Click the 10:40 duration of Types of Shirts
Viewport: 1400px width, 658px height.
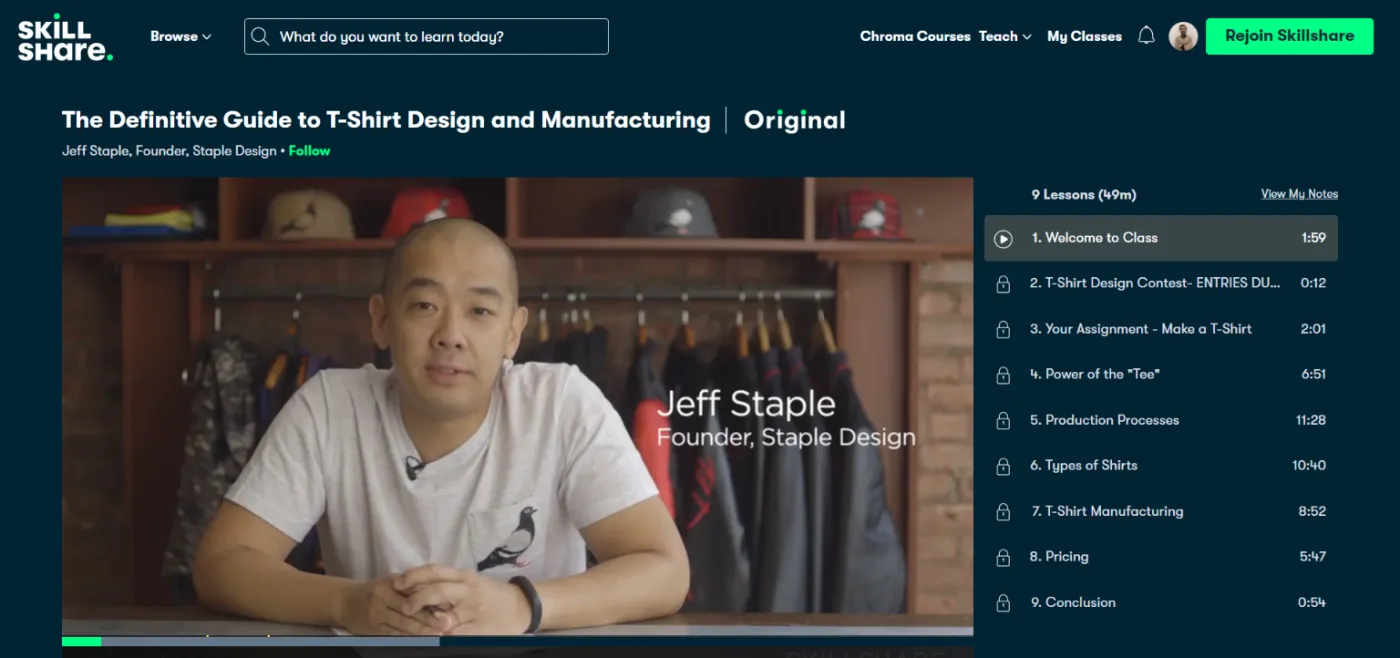coord(1309,465)
